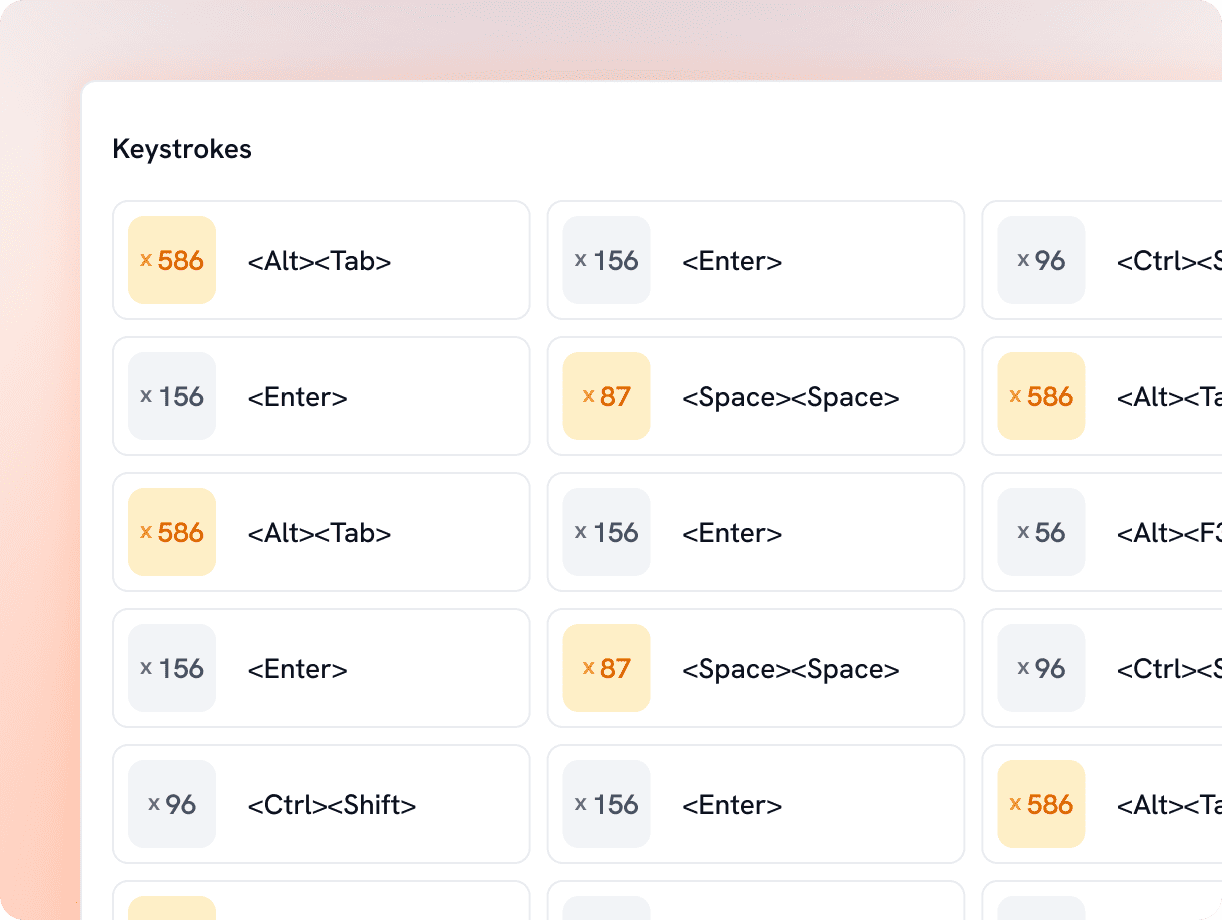Click the <Enter> card in the third row

[x=755, y=533]
